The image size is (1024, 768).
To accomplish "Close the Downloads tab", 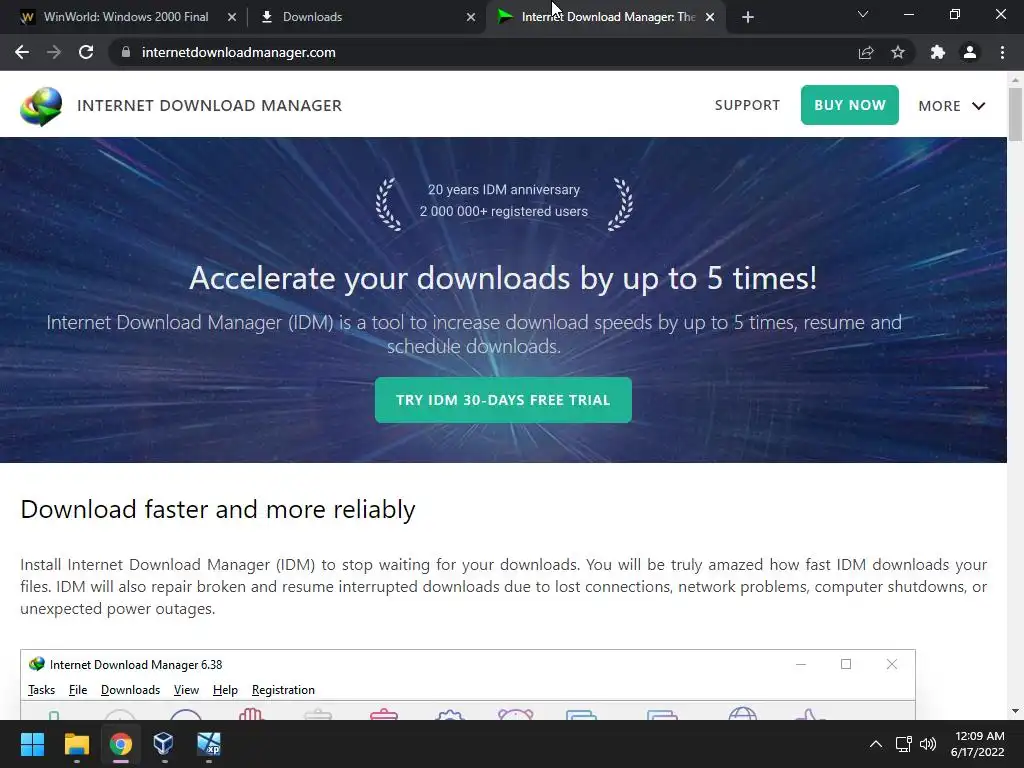I will click(x=471, y=17).
